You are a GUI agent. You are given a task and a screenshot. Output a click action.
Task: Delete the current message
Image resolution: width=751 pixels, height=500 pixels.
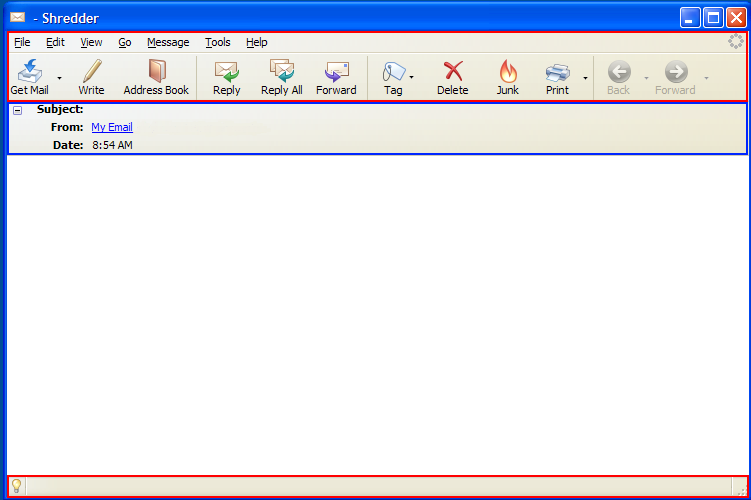click(453, 77)
